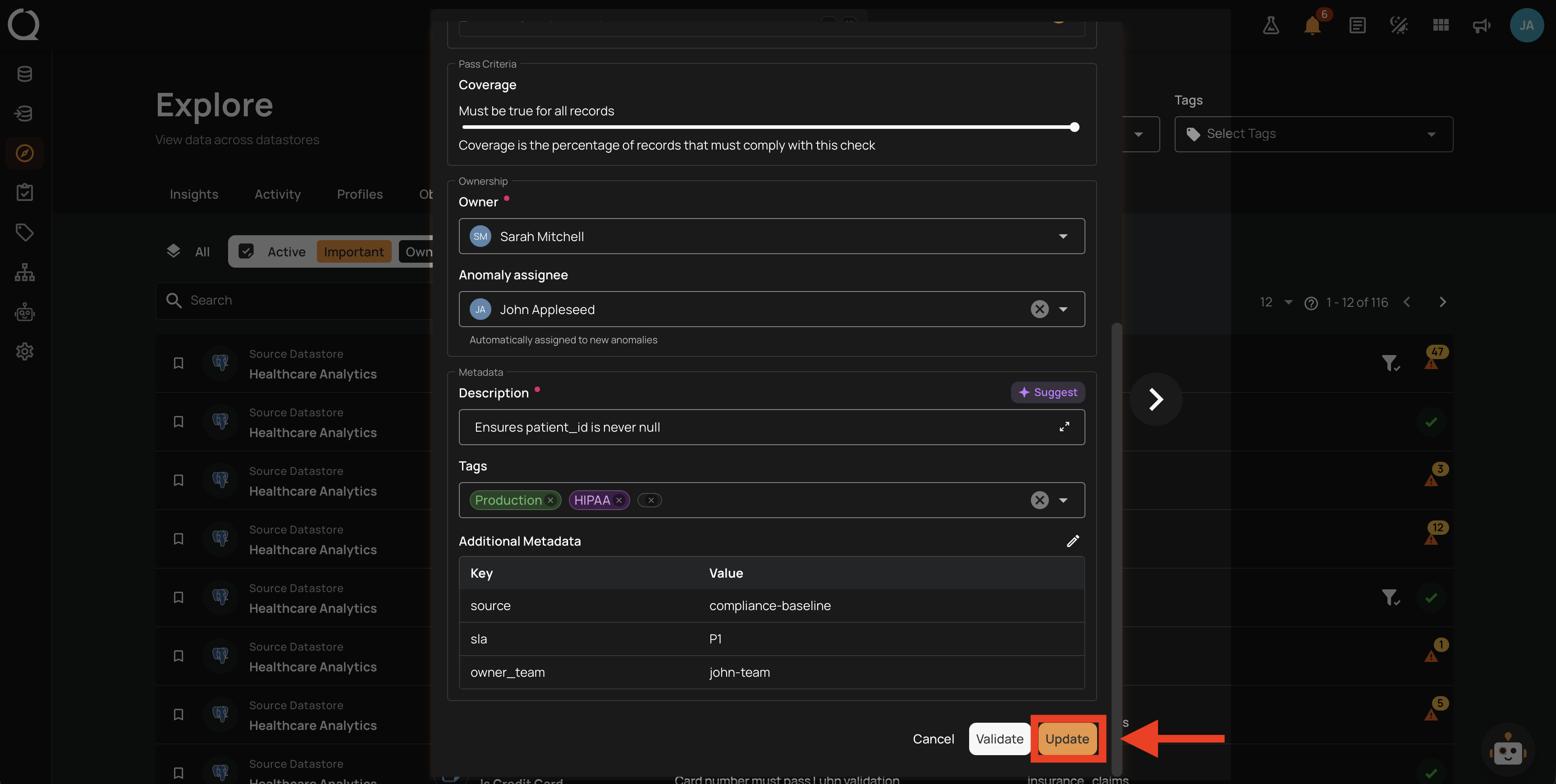This screenshot has width=1556, height=784.
Task: Click the megaphone announcements icon
Action: pos(1481,25)
